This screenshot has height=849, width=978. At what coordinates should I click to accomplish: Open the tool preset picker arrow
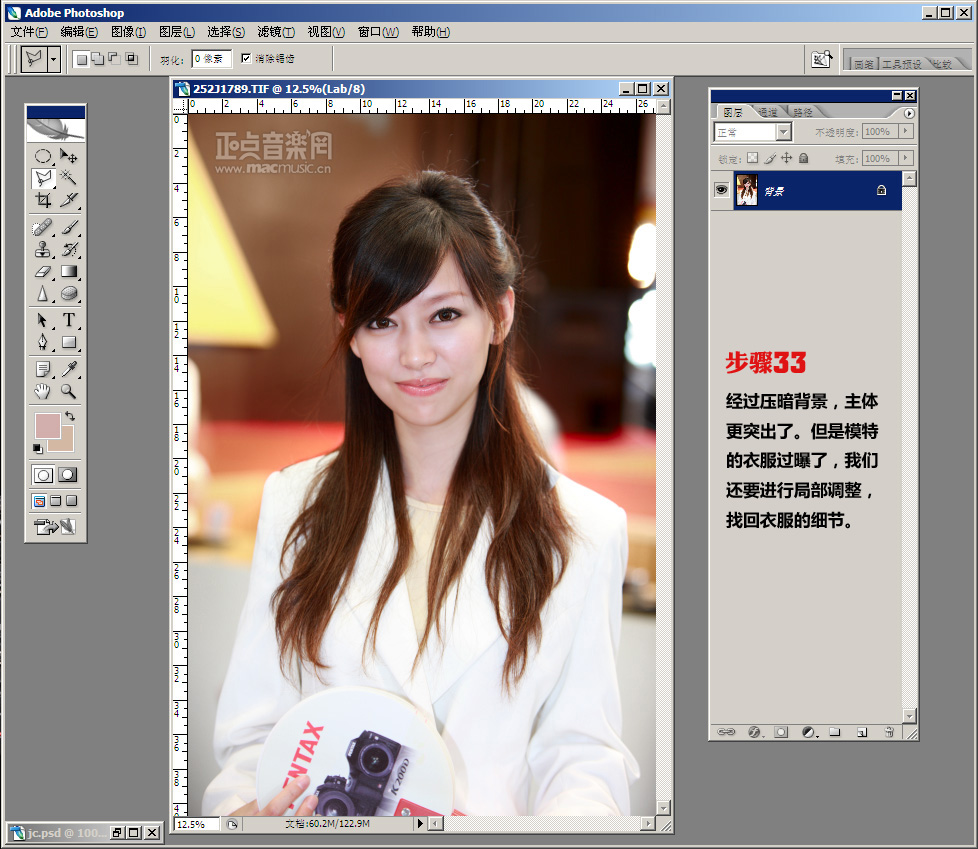click(x=53, y=59)
